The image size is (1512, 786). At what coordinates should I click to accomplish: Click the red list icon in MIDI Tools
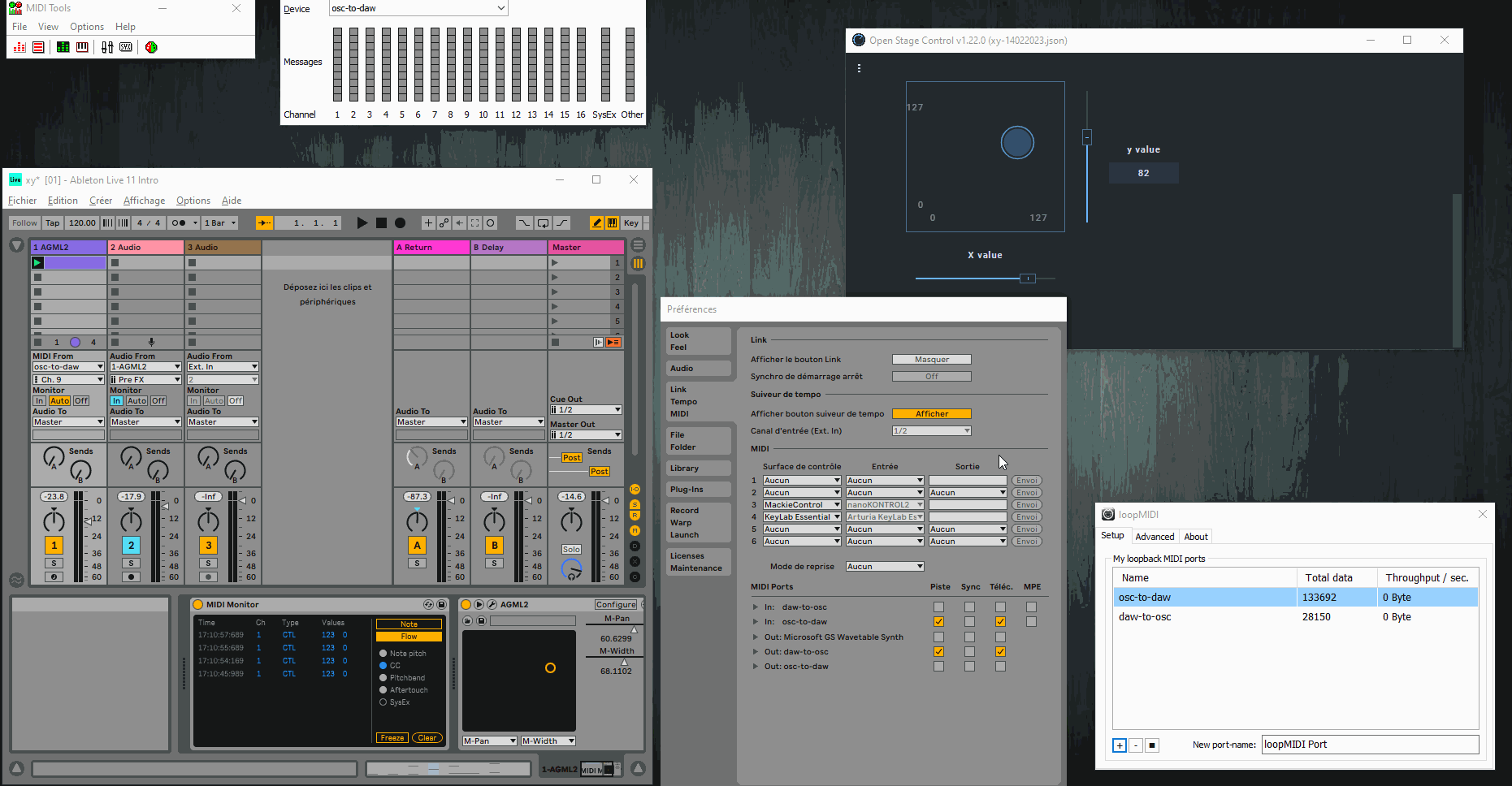coord(38,47)
